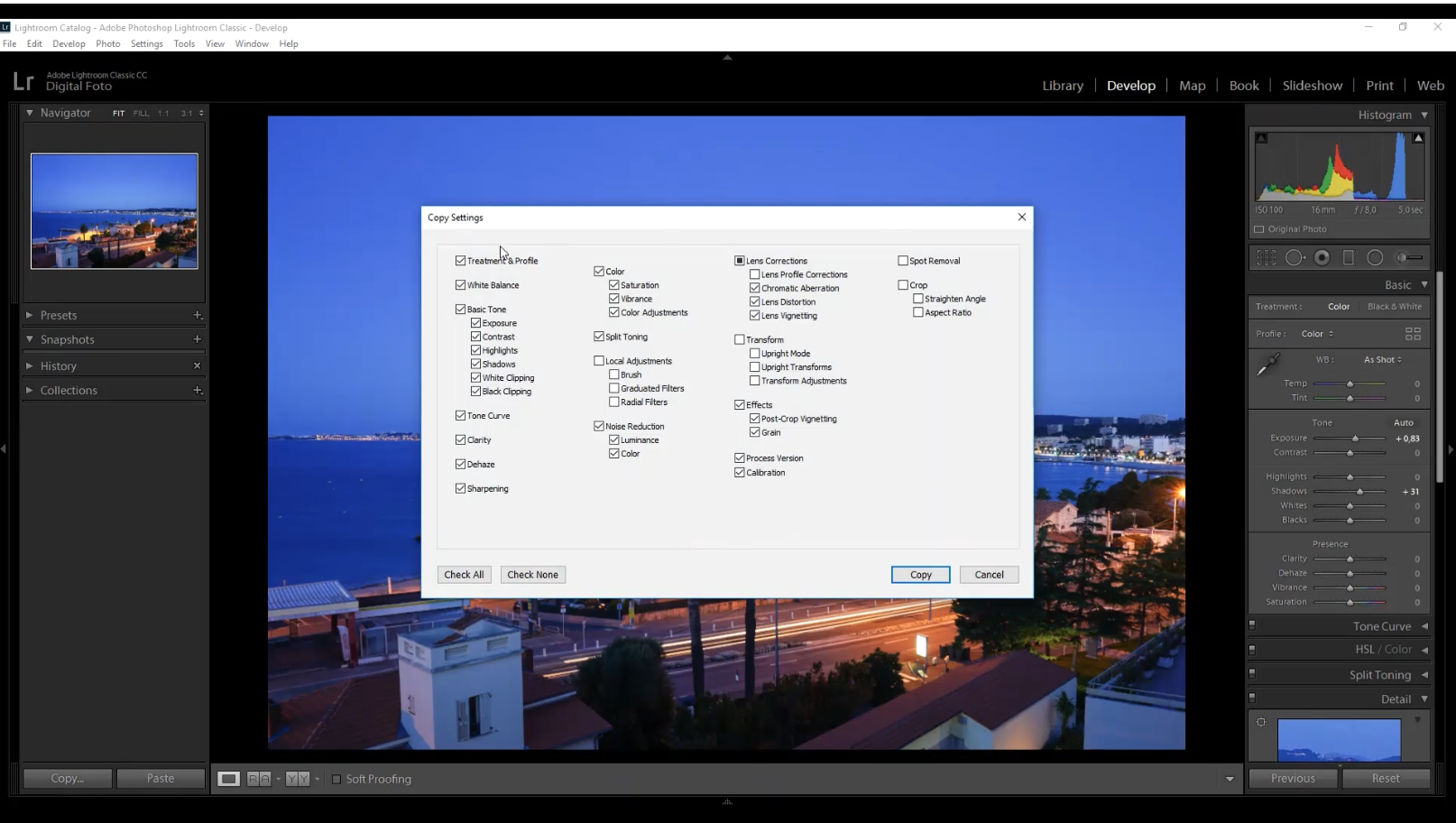Open the Photo menu
The image size is (1456, 823).
point(107,43)
